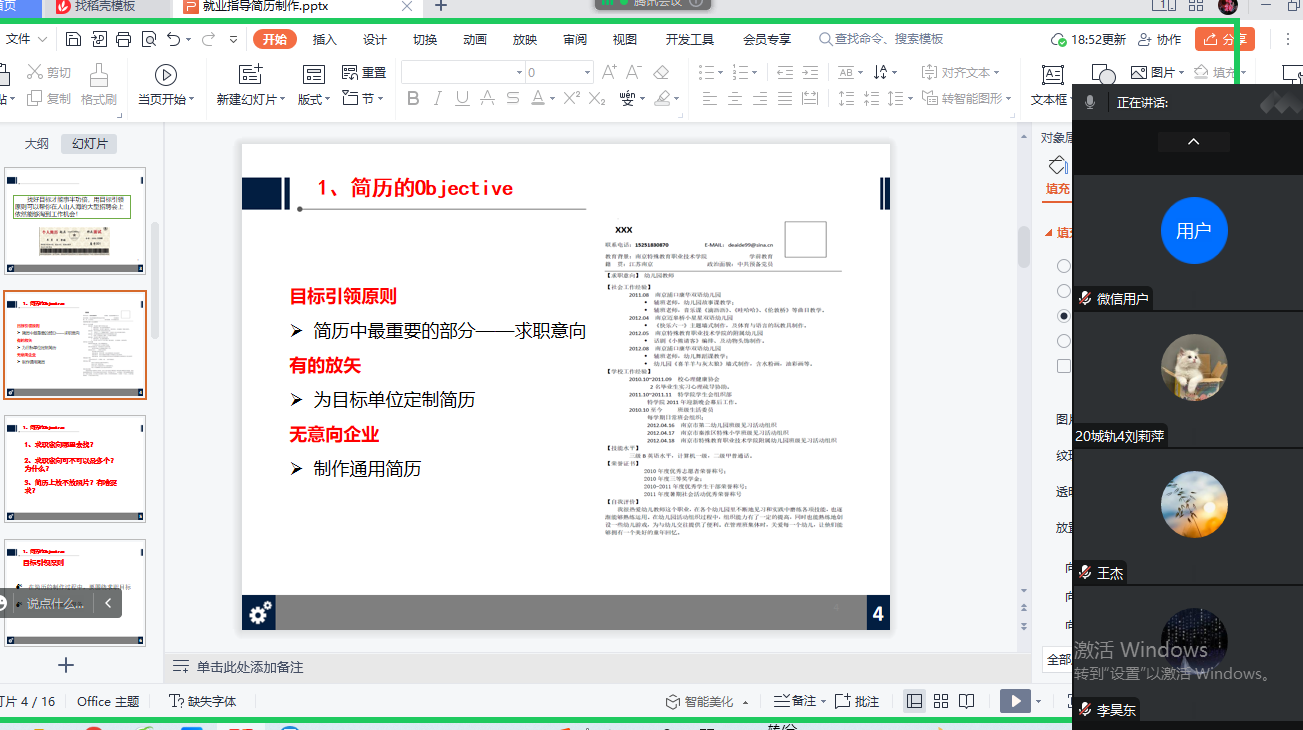This screenshot has width=1303, height=730.
Task: Click the New Slide (新建幻灯片) icon
Action: click(x=250, y=75)
